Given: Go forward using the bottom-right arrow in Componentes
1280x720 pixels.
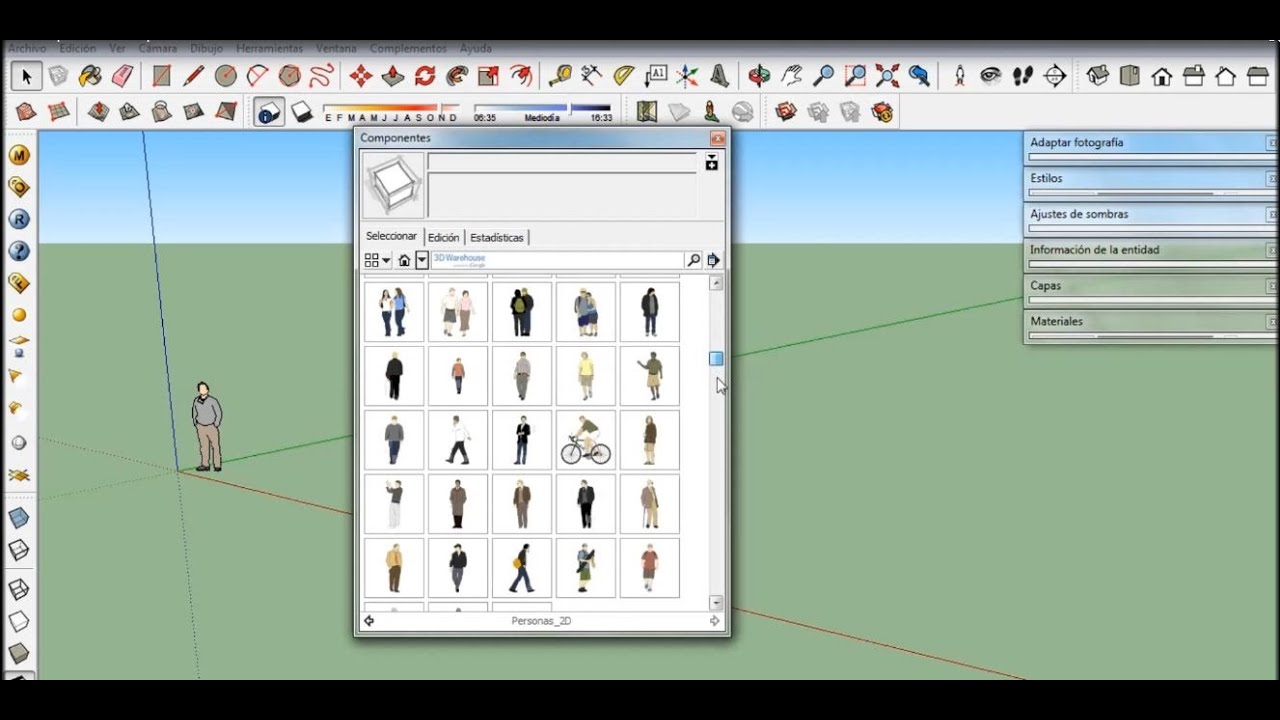Looking at the screenshot, I should 714,621.
